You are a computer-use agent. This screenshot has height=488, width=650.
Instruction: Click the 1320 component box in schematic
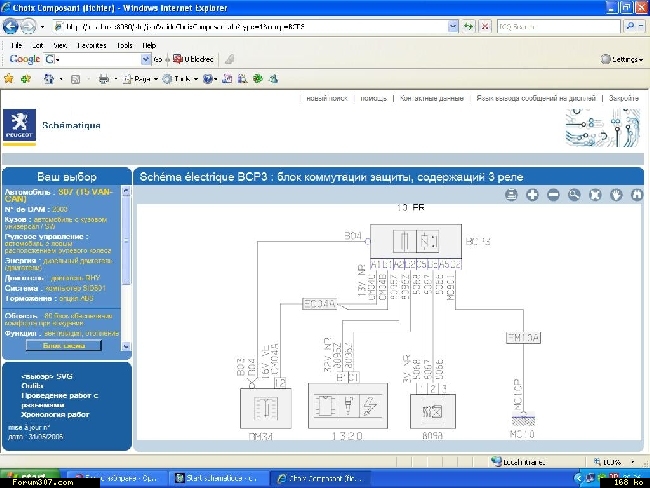pyautogui.click(x=348, y=406)
